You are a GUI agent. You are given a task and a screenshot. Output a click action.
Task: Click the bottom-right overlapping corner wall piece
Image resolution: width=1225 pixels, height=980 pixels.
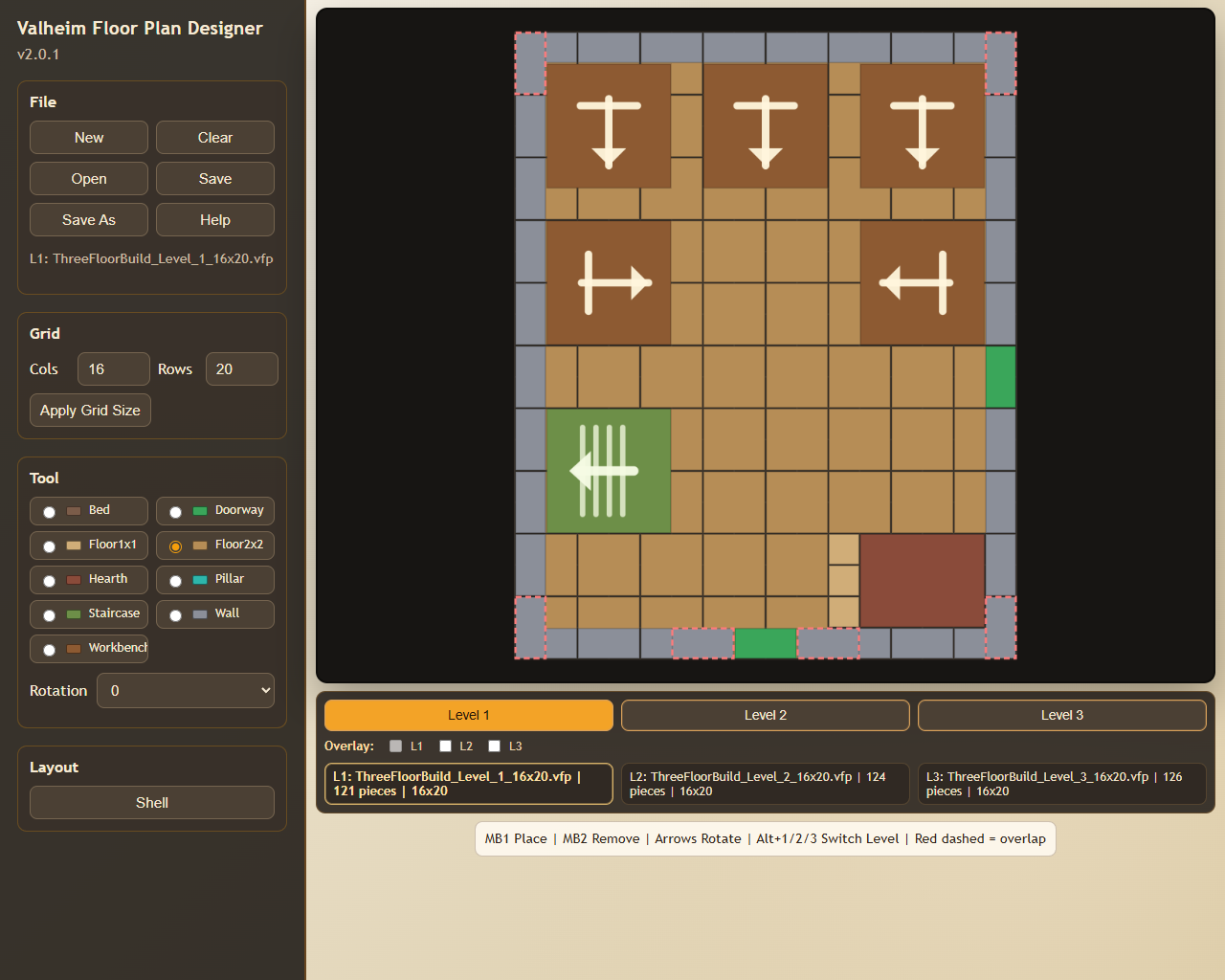1001,628
